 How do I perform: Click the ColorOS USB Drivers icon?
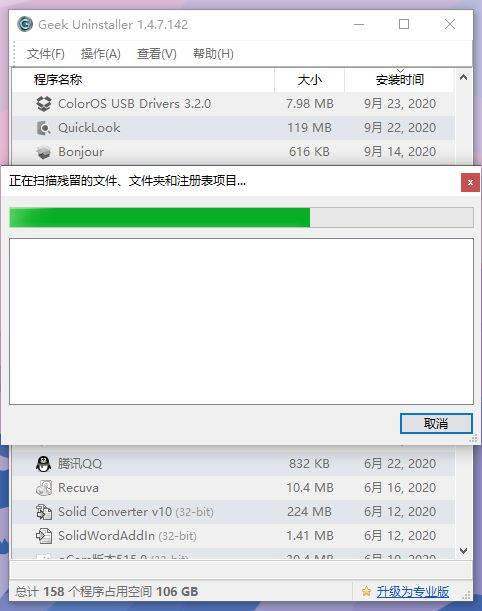[x=44, y=104]
